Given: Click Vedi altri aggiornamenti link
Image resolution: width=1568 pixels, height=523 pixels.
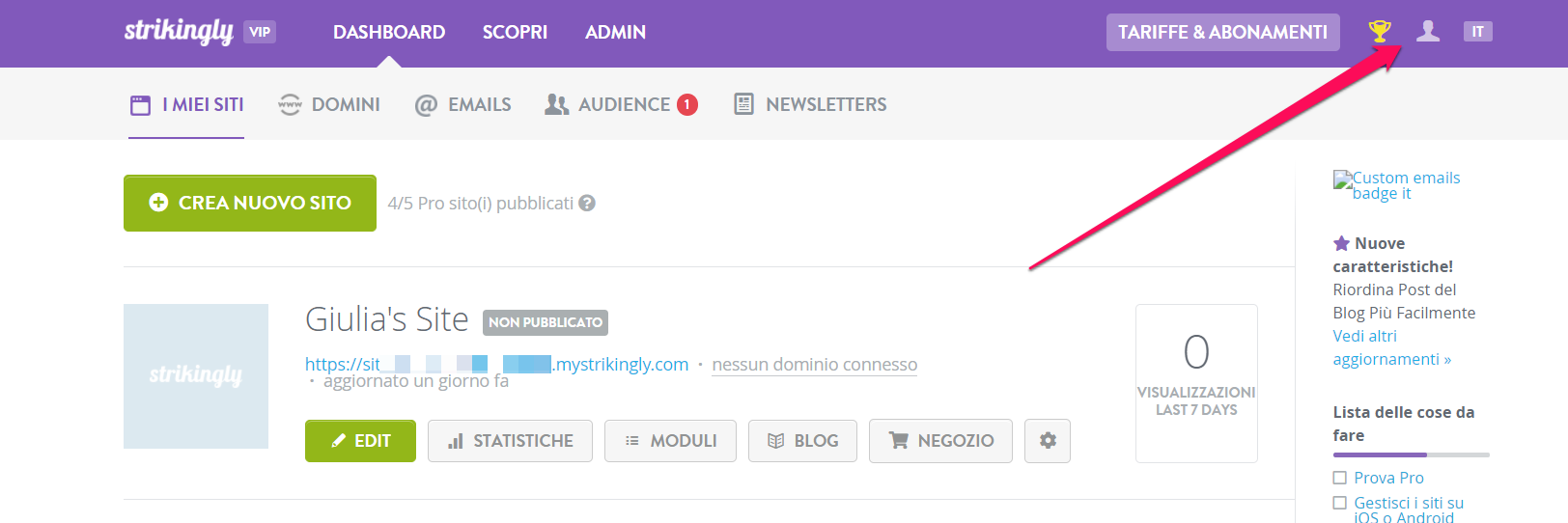Looking at the screenshot, I should coord(1391,347).
